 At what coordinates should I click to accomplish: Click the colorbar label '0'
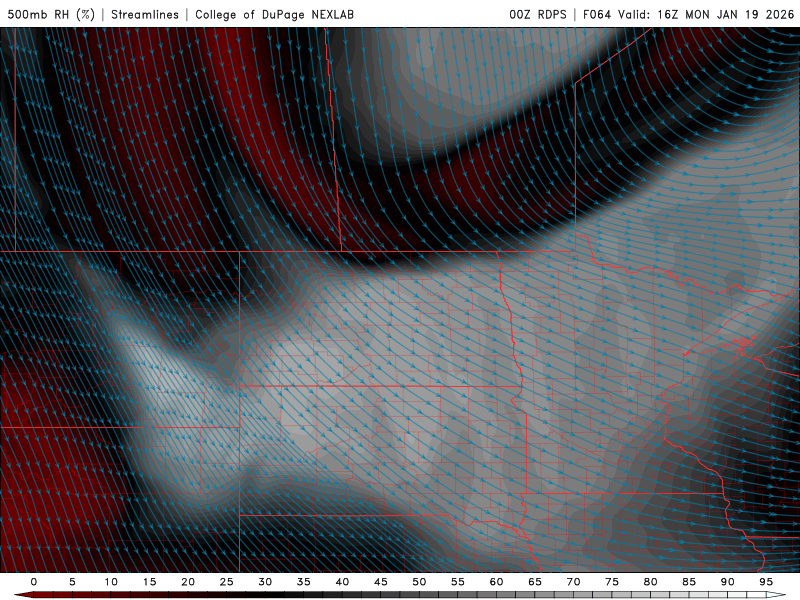(x=34, y=582)
